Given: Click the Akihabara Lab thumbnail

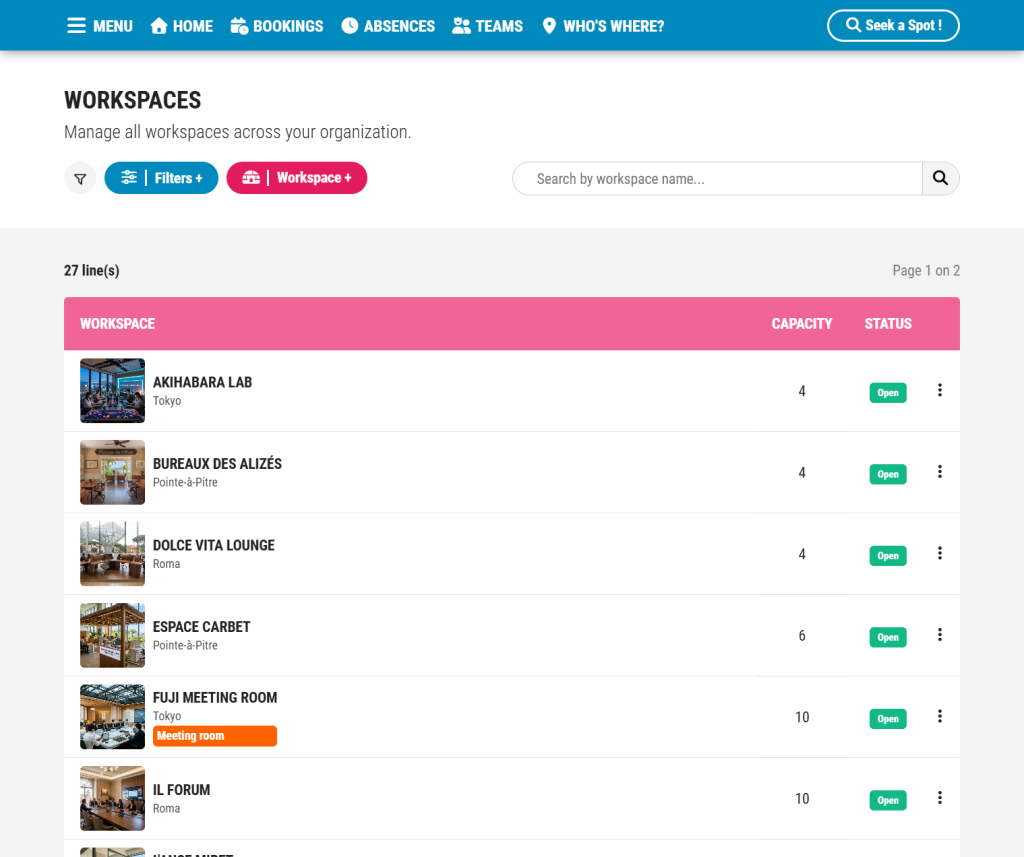Looking at the screenshot, I should [x=112, y=391].
